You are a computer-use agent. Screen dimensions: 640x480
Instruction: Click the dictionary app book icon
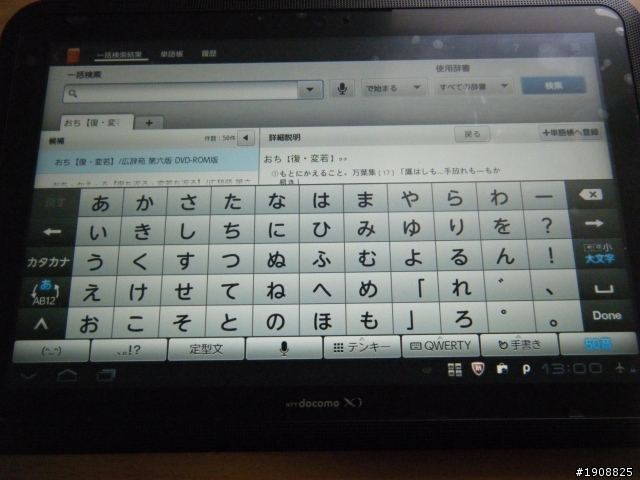[x=73, y=55]
